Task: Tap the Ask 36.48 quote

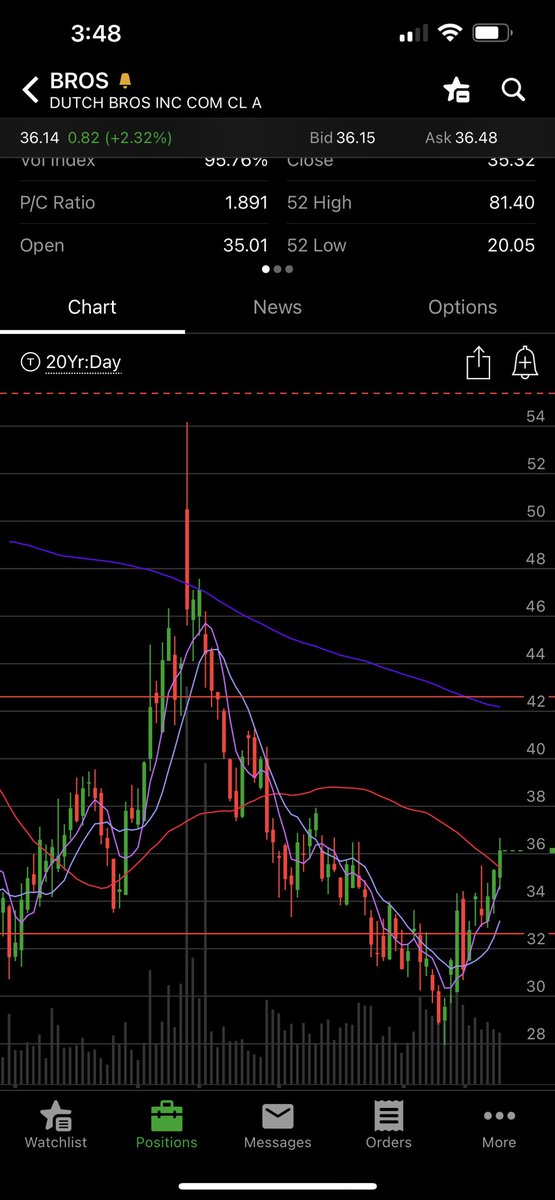Action: (x=461, y=137)
